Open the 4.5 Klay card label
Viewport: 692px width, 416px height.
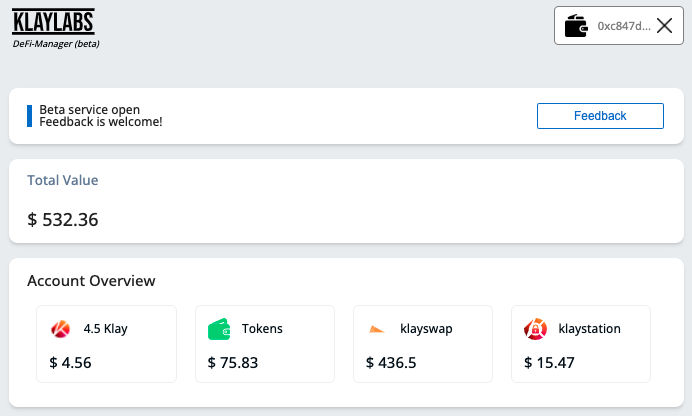105,329
